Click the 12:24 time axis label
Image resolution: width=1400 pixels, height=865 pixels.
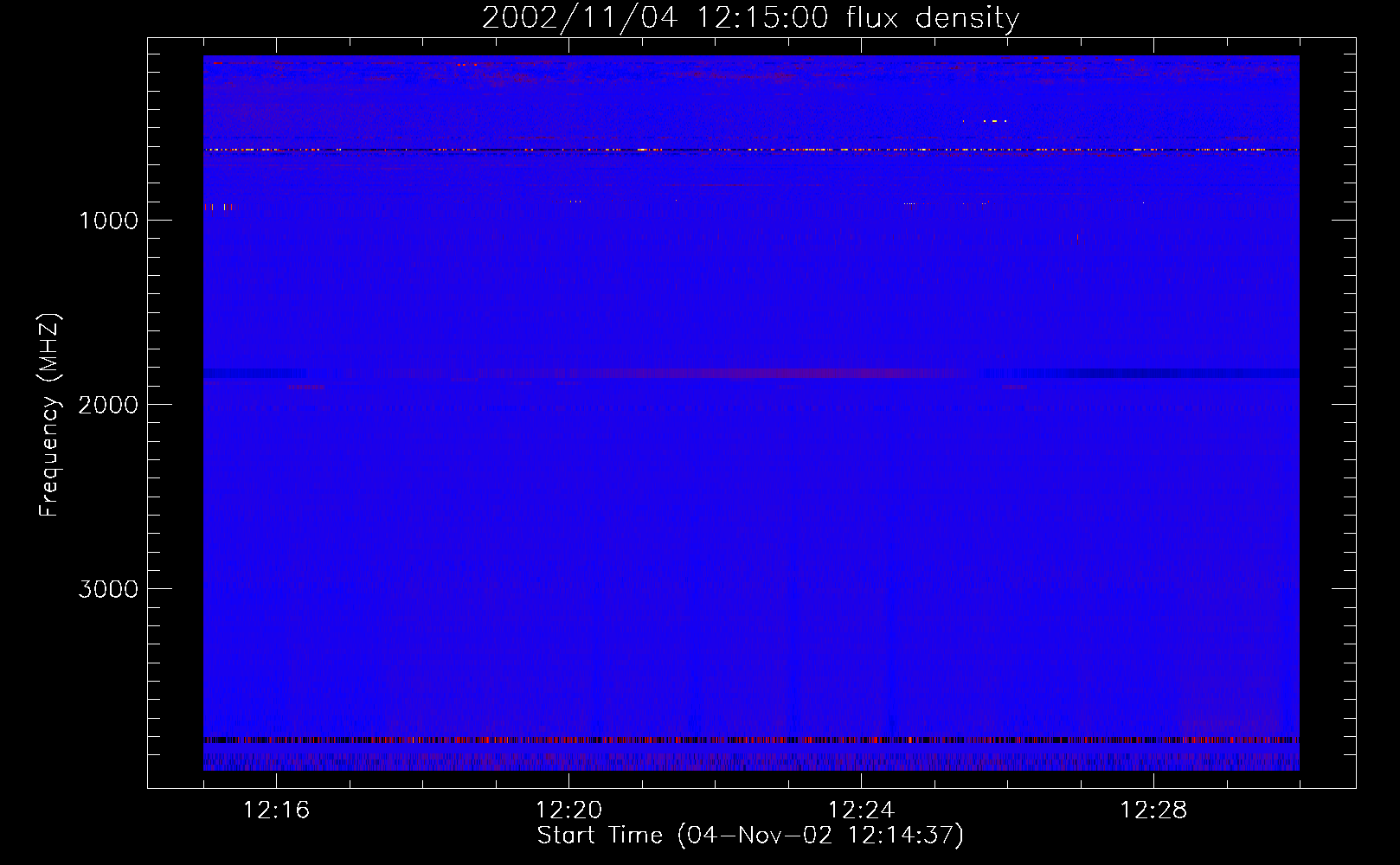(861, 811)
